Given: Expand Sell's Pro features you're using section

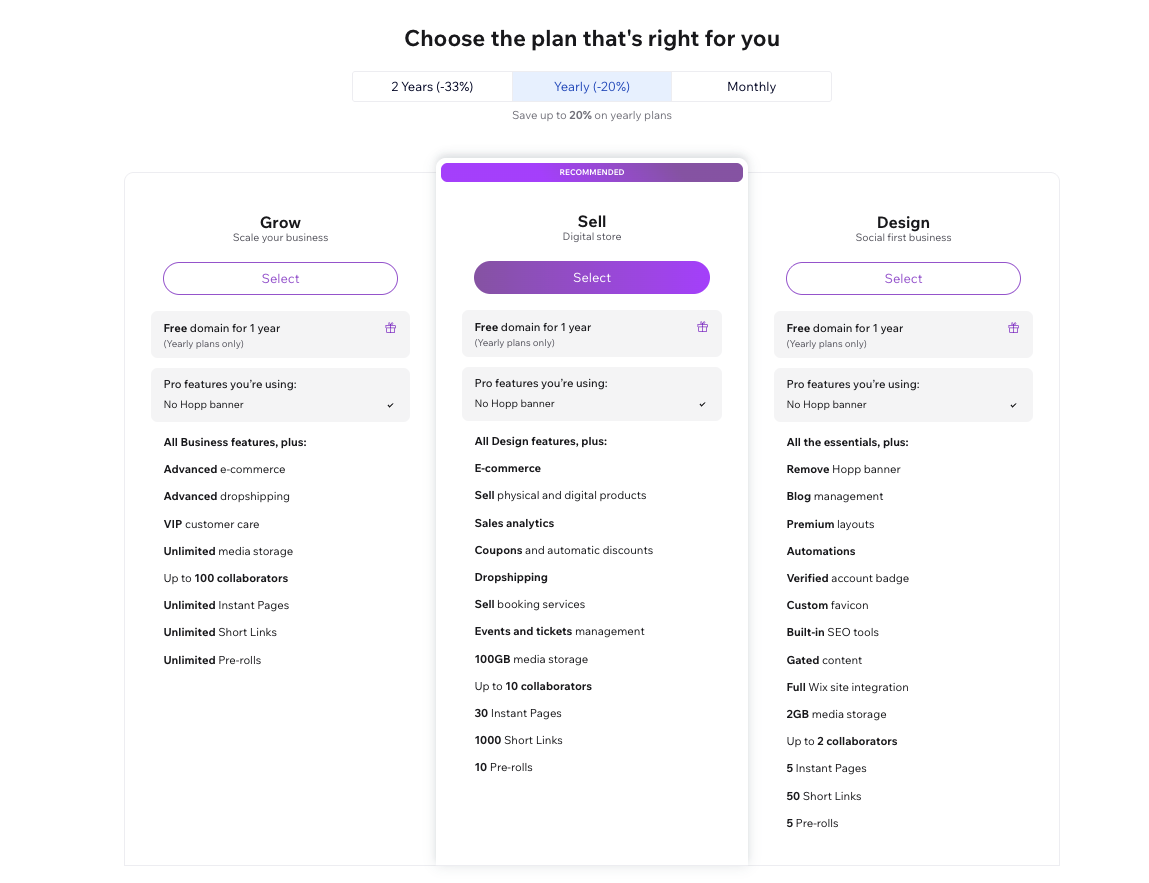Looking at the screenshot, I should click(x=591, y=394).
